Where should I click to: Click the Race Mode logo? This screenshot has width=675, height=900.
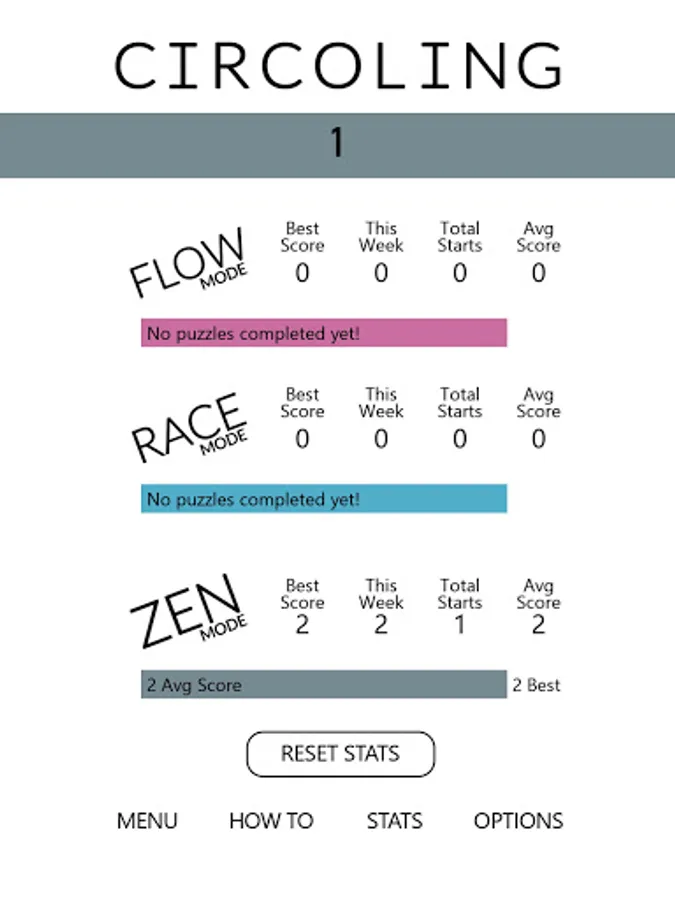(188, 429)
